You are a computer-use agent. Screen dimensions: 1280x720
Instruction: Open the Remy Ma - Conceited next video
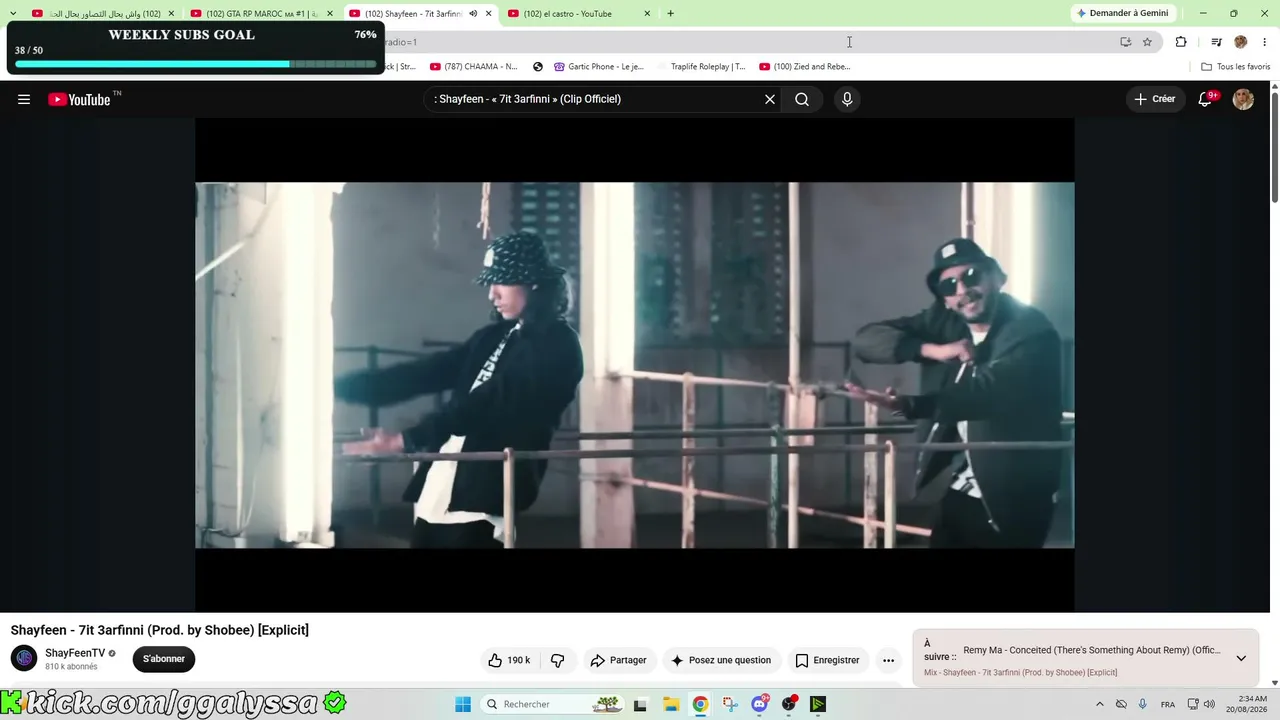pyautogui.click(x=1091, y=650)
